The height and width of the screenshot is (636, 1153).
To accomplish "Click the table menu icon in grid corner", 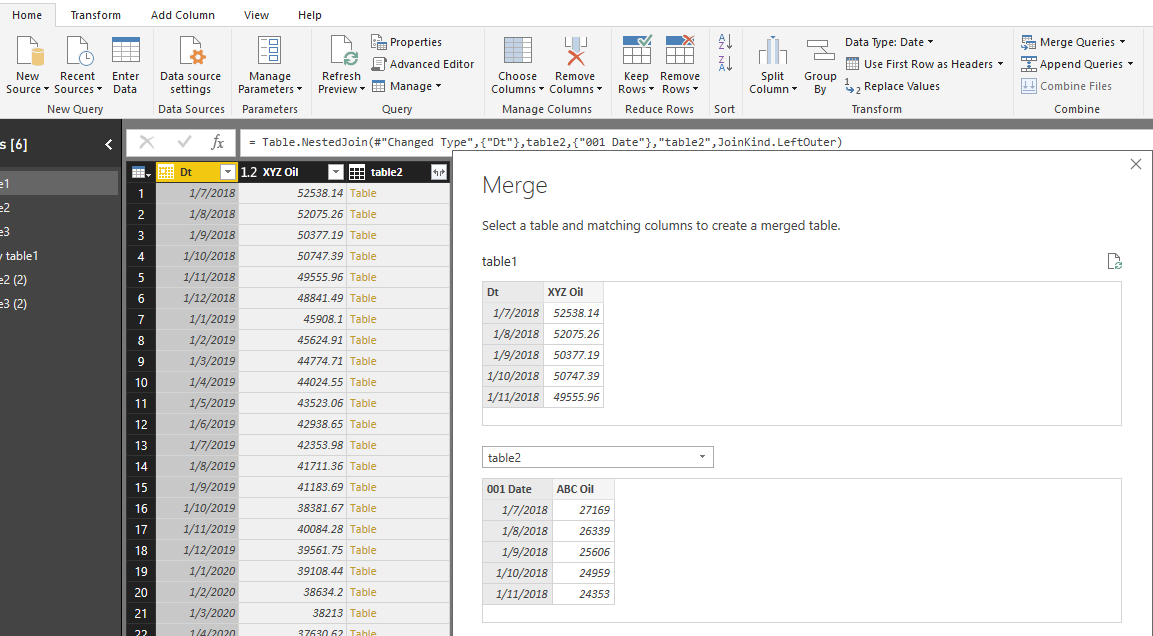I will point(140,172).
